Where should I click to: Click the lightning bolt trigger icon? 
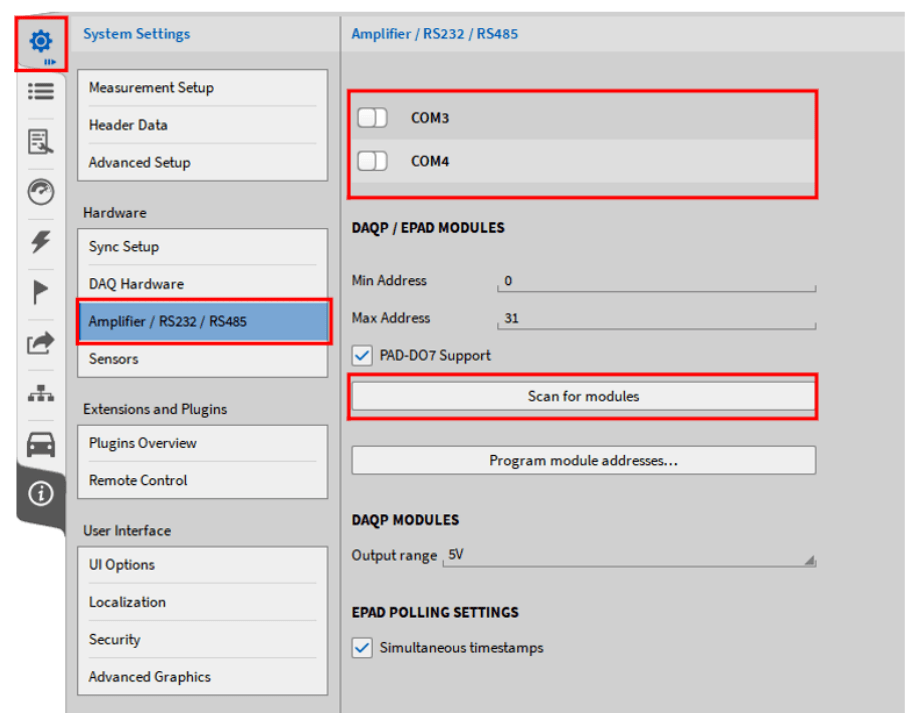41,241
